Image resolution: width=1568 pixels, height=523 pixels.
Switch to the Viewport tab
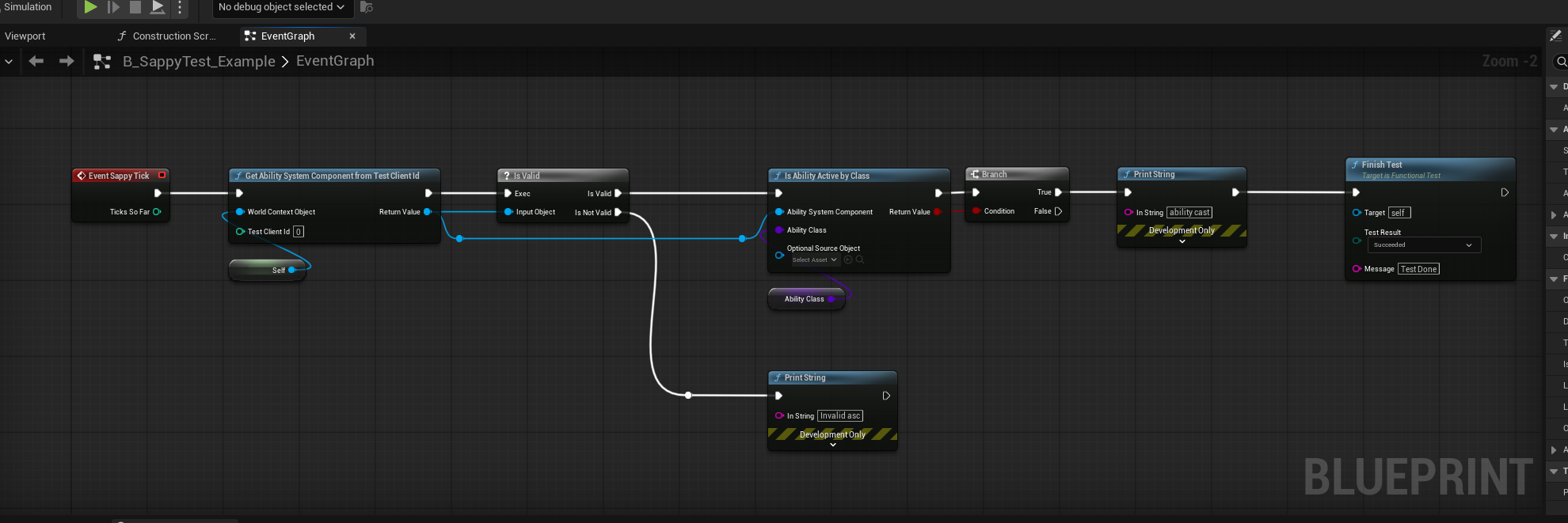click(x=25, y=36)
